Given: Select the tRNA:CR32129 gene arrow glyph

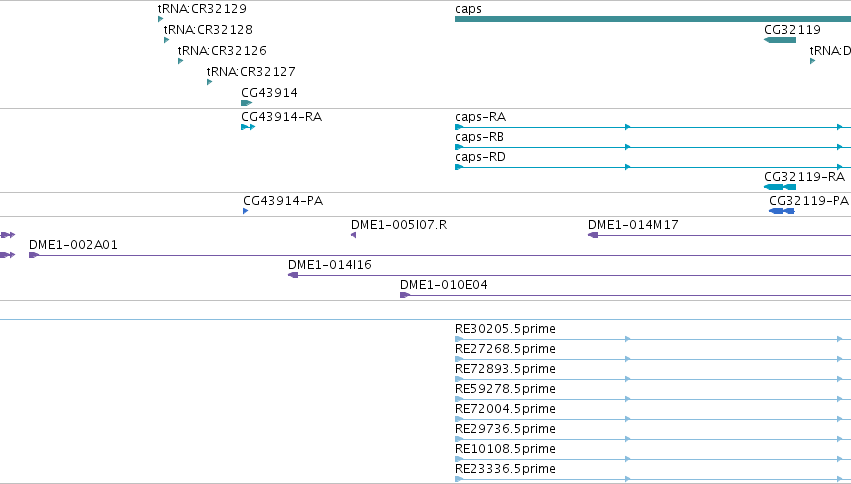Looking at the screenshot, I should (x=160, y=19).
